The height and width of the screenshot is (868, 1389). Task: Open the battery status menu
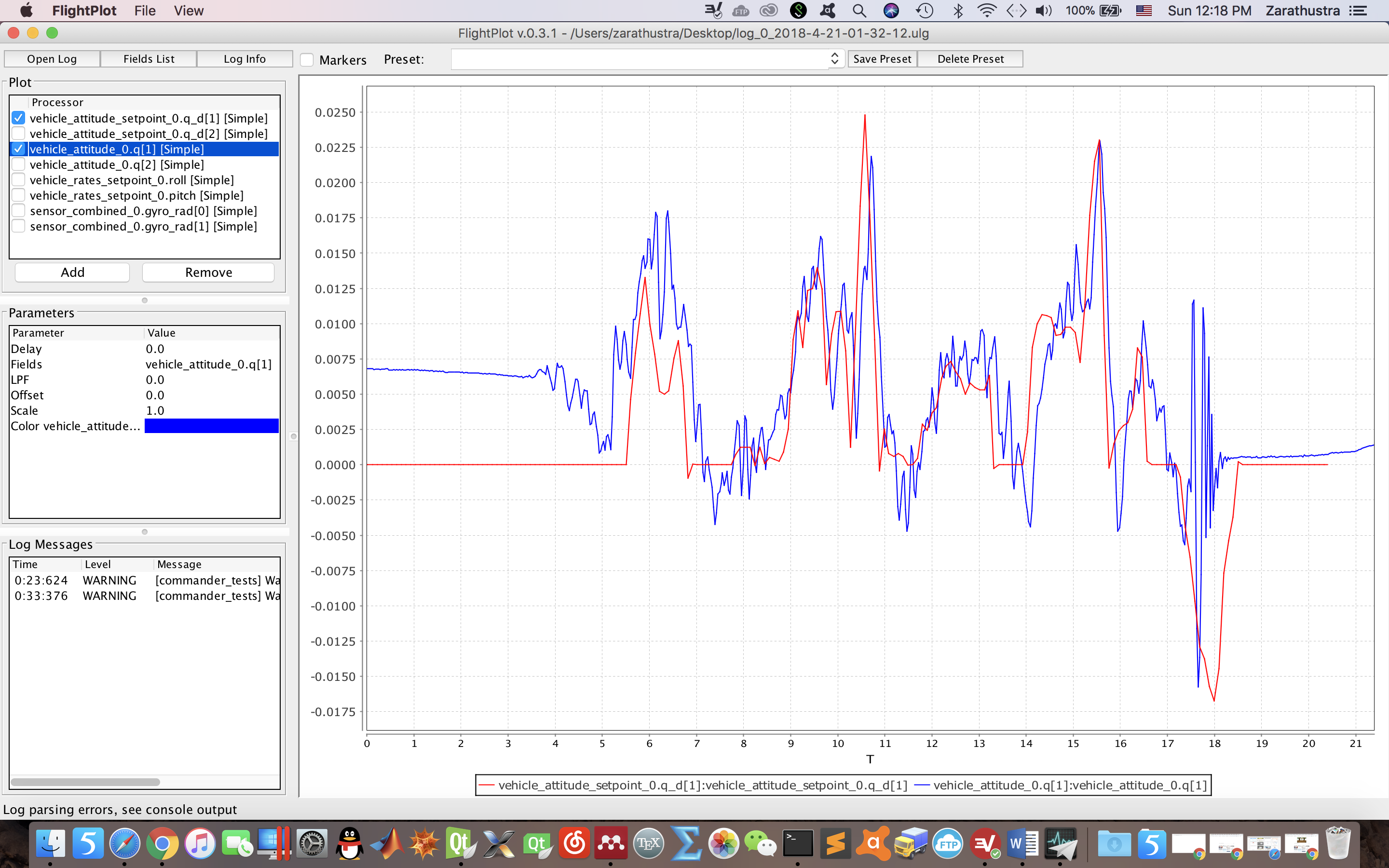coord(1108,10)
